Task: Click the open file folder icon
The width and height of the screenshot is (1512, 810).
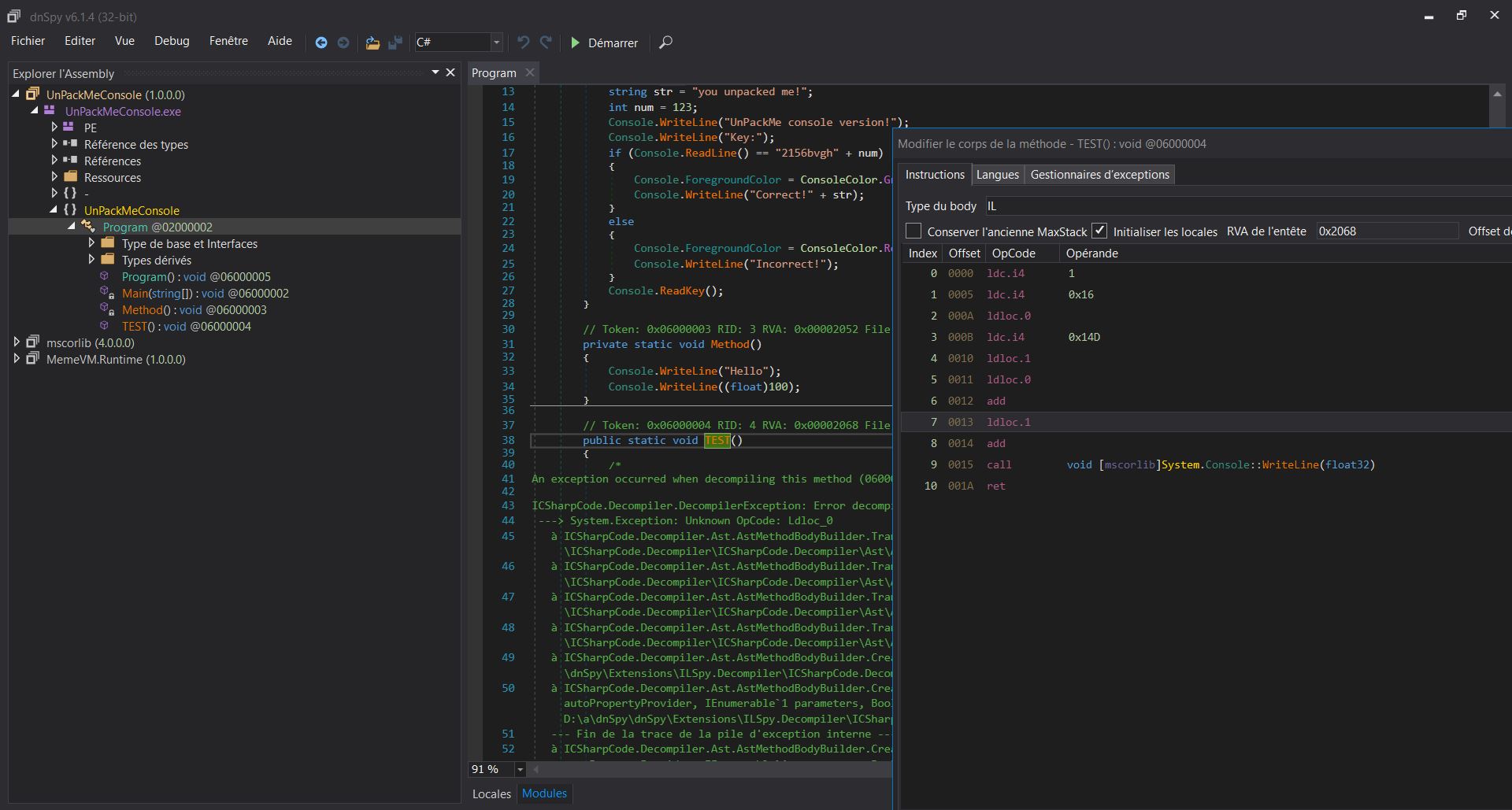Action: pos(372,43)
